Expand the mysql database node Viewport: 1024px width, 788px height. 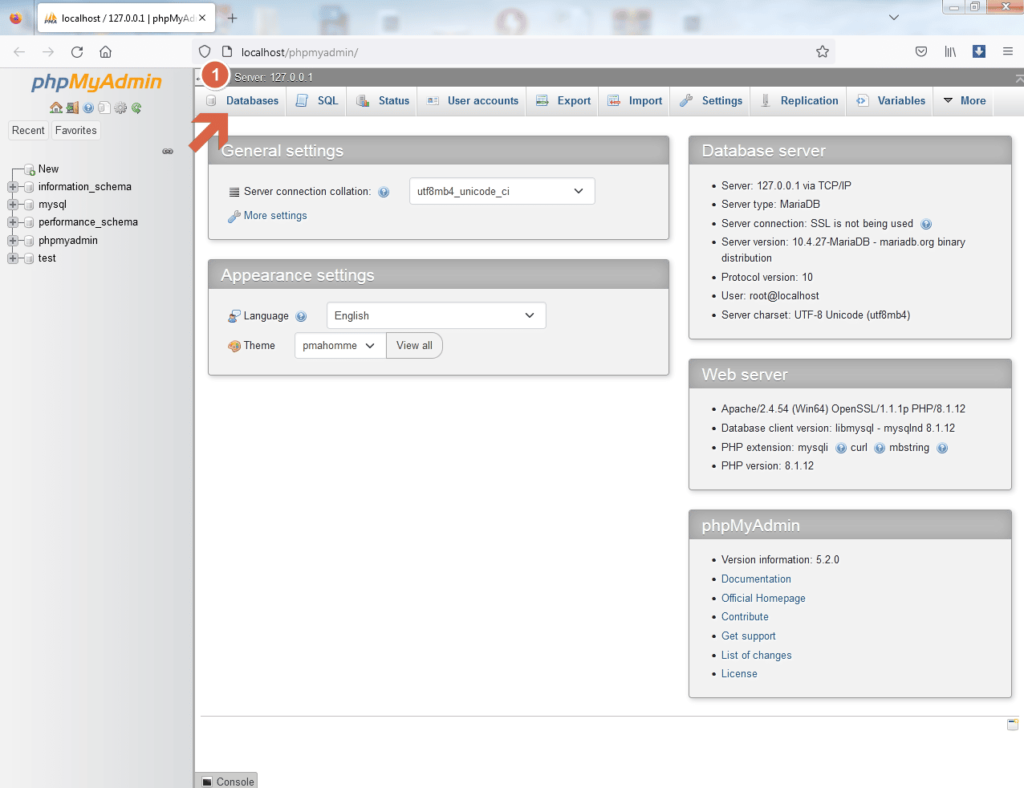12,204
